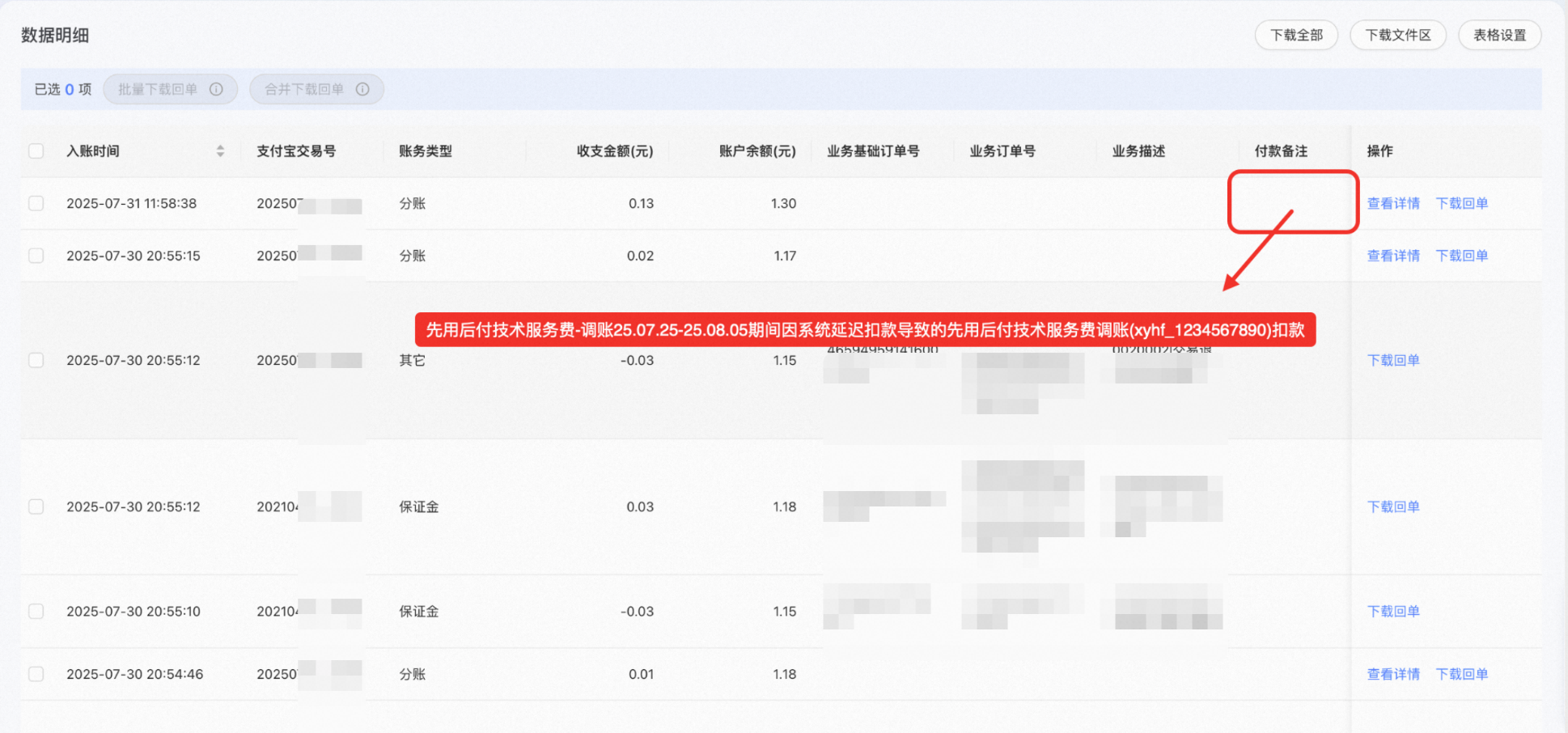Click the 账户余额(元) column header
The width and height of the screenshot is (1568, 733).
757,151
